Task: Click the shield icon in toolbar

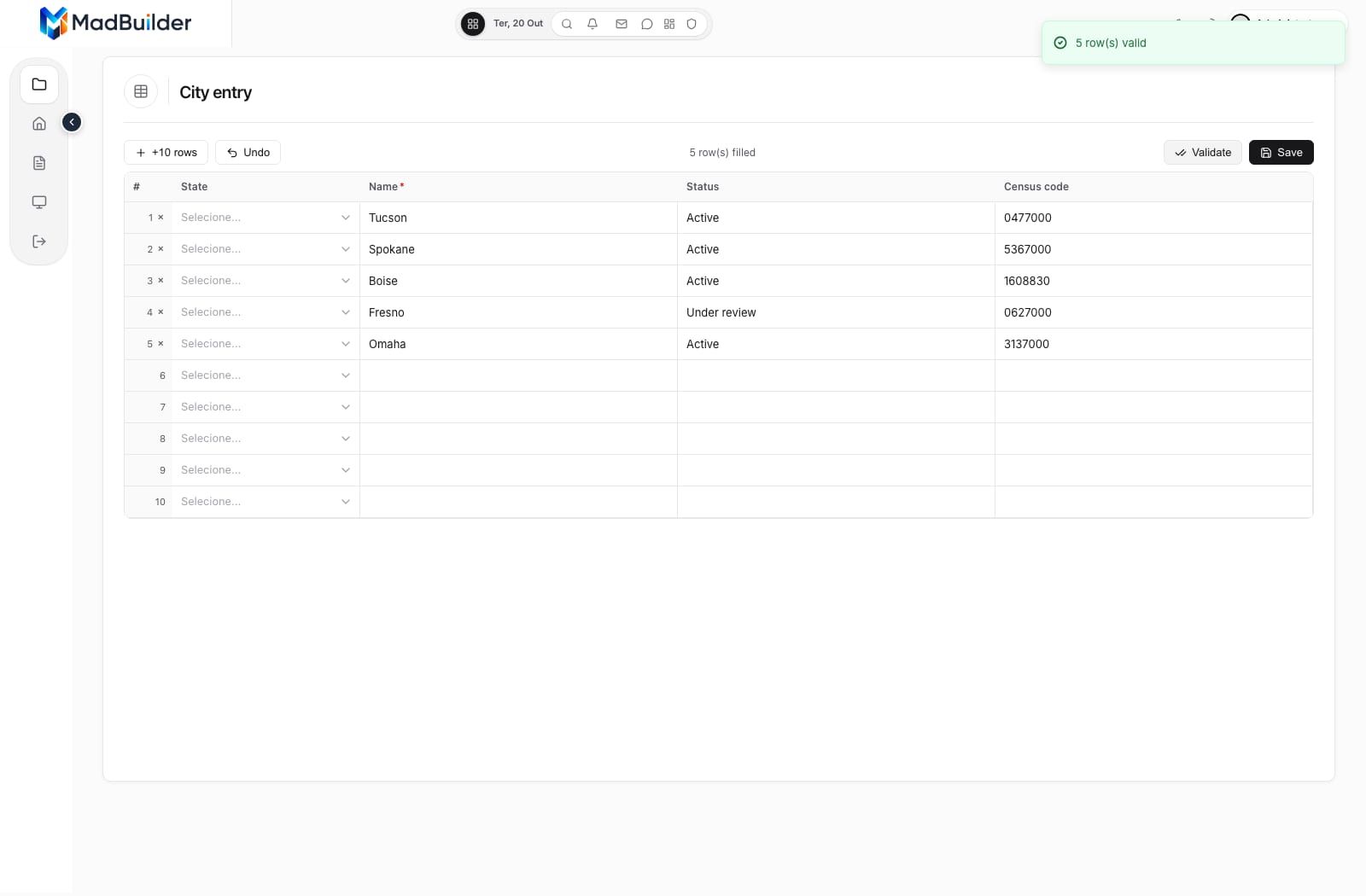Action: coord(692,24)
